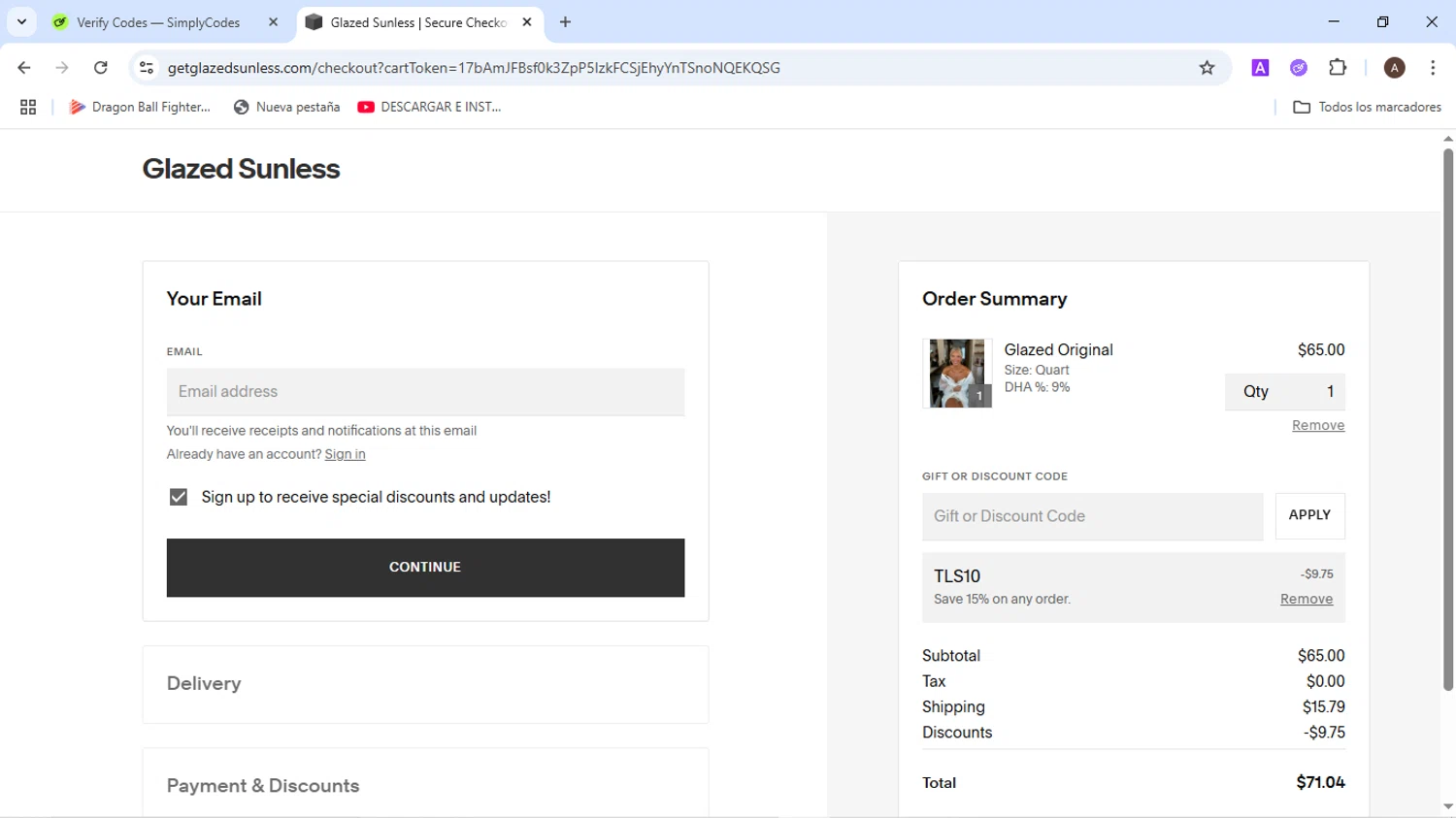The image size is (1456, 818).
Task: Focus the Gift or Discount Code field
Action: [1092, 516]
